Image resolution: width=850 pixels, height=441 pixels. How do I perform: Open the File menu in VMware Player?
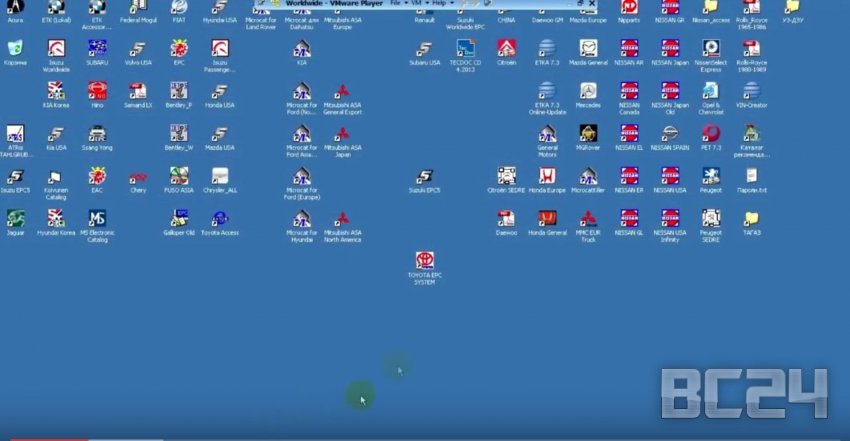coord(395,4)
